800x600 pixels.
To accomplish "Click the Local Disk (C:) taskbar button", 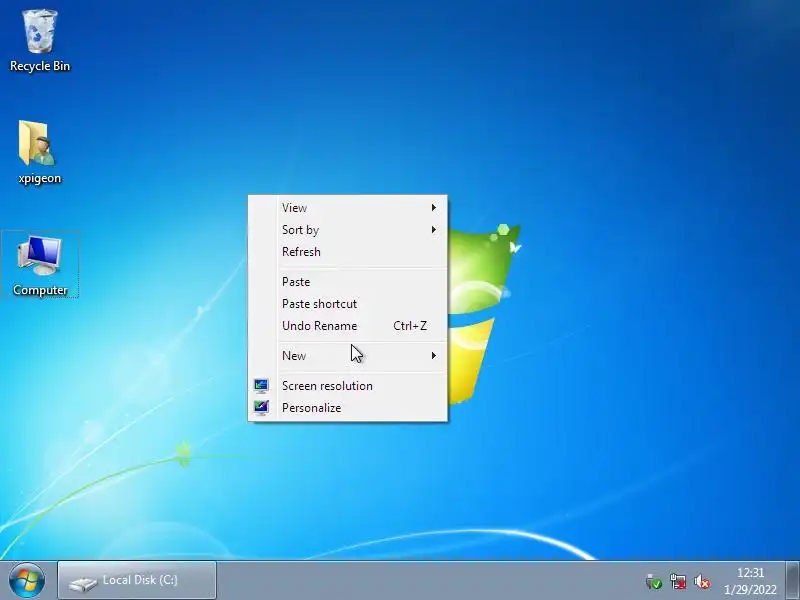I will click(x=137, y=580).
